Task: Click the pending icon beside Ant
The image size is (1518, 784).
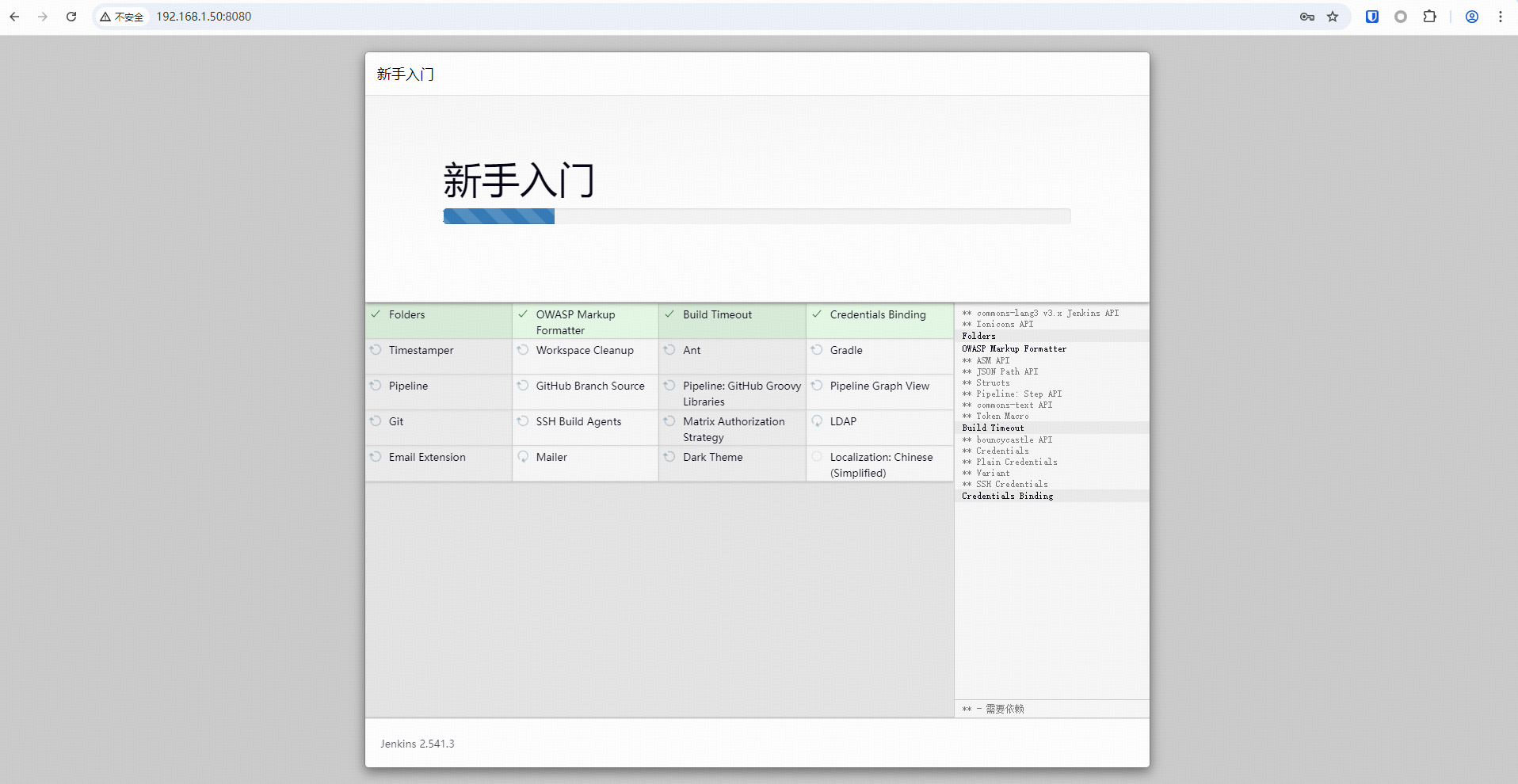Action: [x=669, y=349]
